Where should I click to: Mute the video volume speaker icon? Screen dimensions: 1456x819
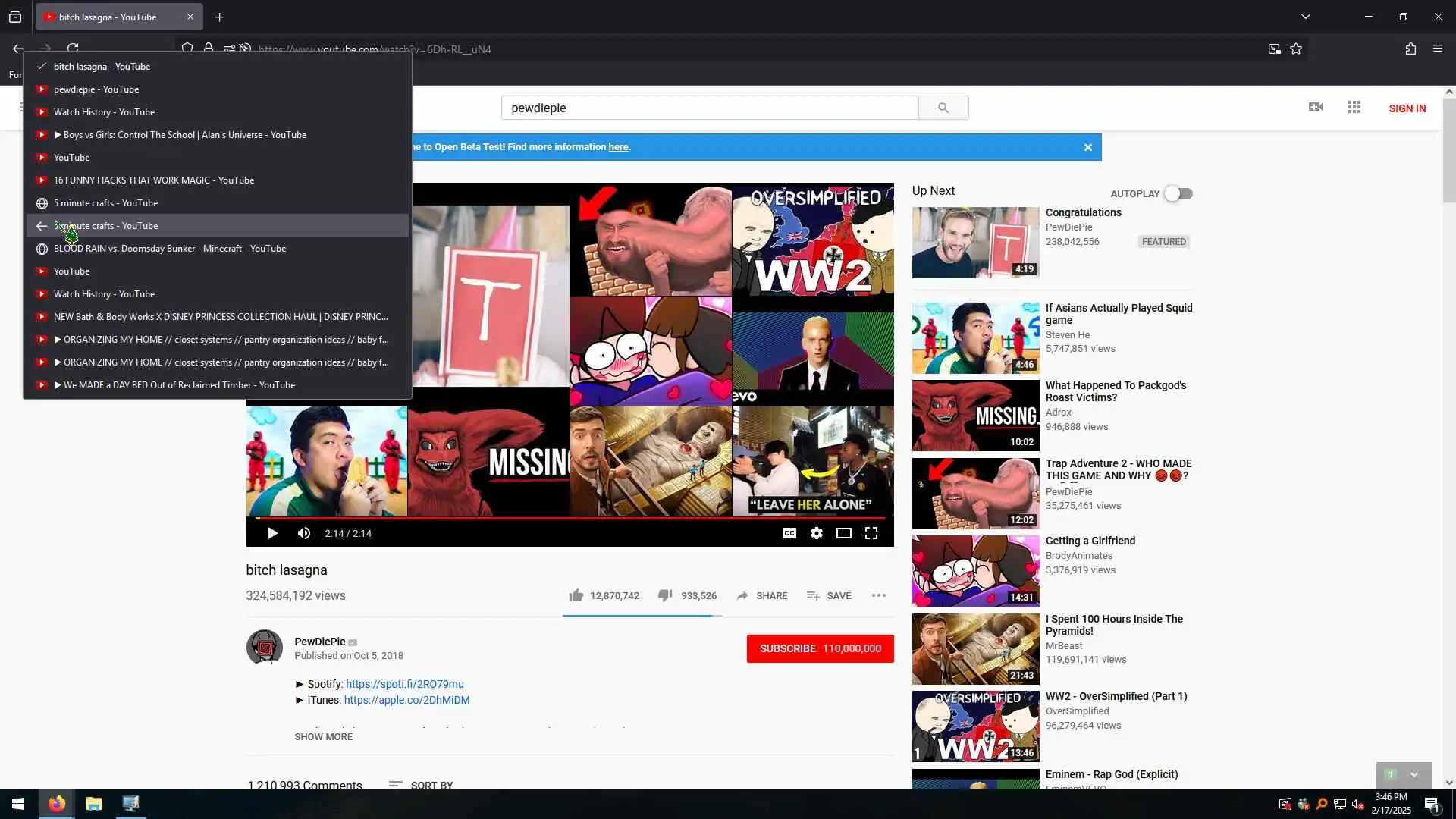304,533
